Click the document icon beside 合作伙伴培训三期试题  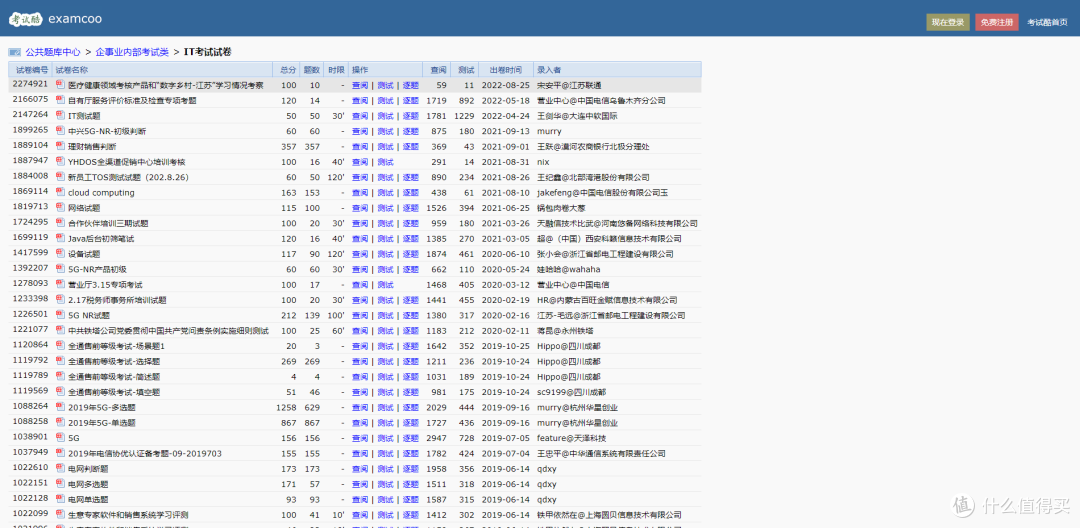pos(60,223)
